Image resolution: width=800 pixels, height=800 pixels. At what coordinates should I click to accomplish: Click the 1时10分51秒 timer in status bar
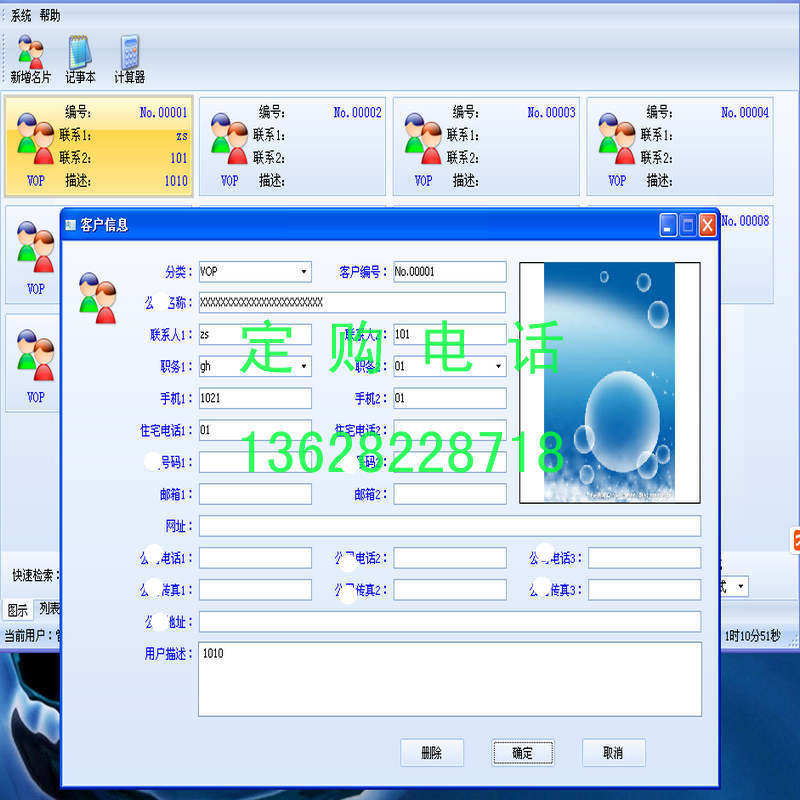[752, 636]
